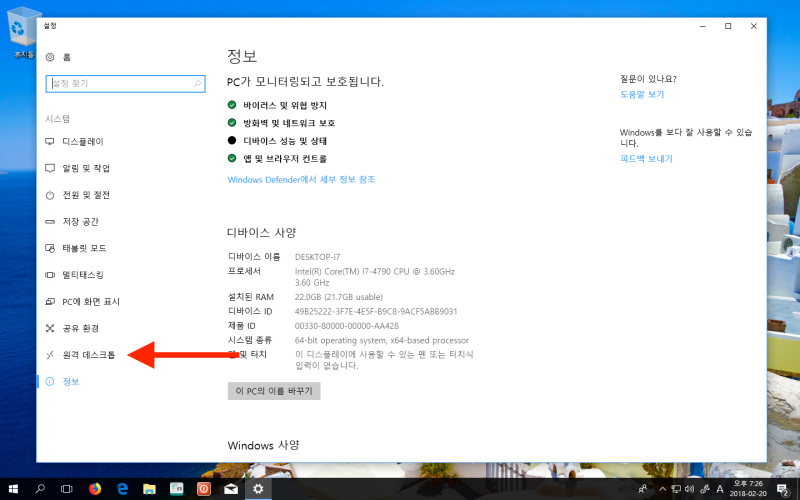Select the Recycle Bin desktop icon
Viewport: 800px width, 500px height.
tap(20, 33)
